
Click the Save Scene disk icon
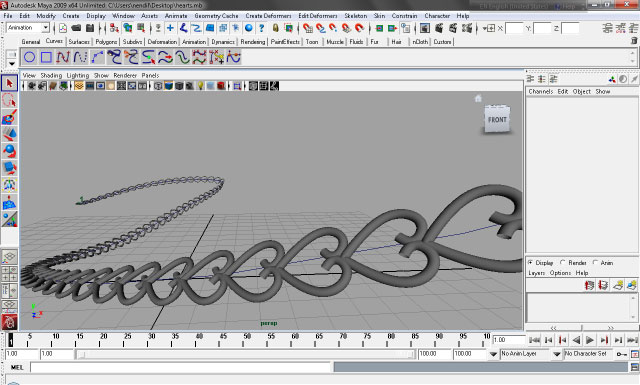(90, 28)
